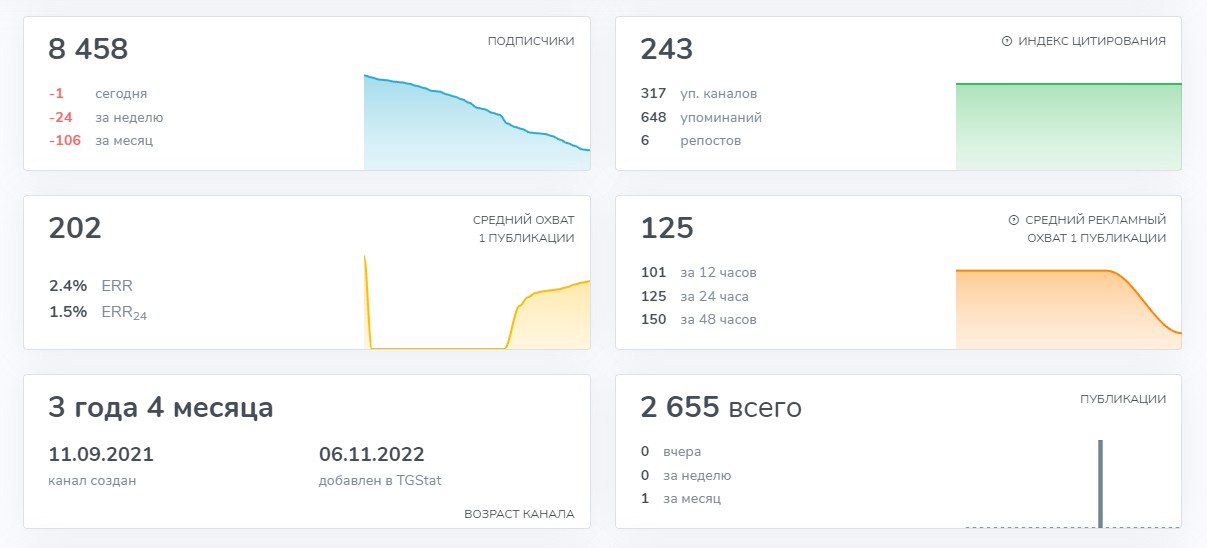Click the green citation index chart
The image size is (1207, 548).
1069,126
